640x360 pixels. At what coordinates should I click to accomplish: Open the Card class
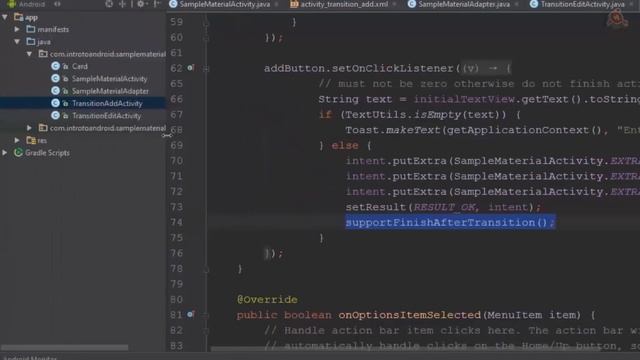80,67
